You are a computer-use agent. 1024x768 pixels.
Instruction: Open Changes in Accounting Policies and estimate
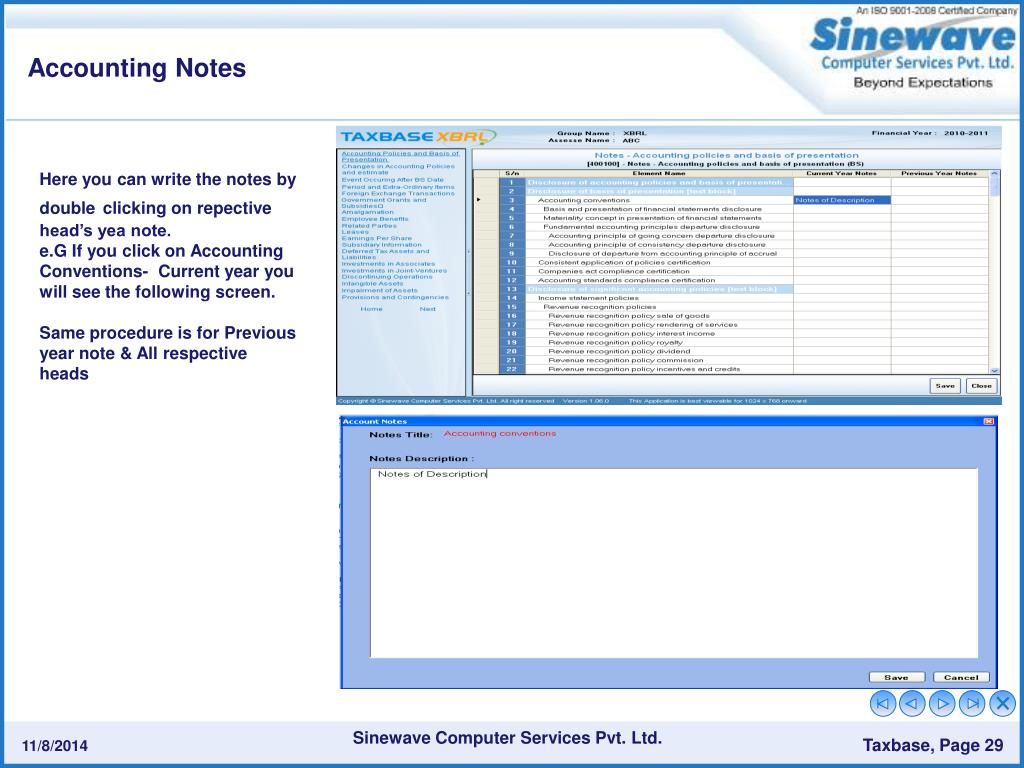point(398,169)
